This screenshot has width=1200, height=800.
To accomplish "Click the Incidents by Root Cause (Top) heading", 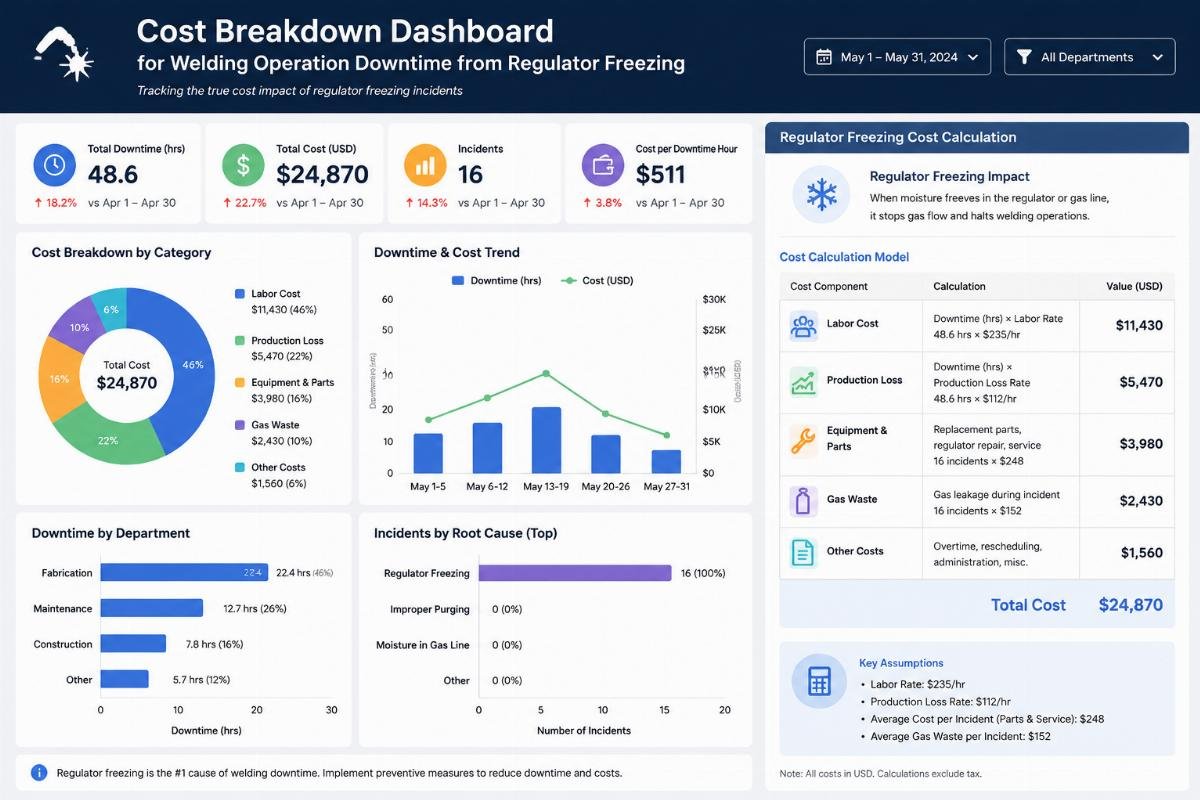I will coord(466,533).
